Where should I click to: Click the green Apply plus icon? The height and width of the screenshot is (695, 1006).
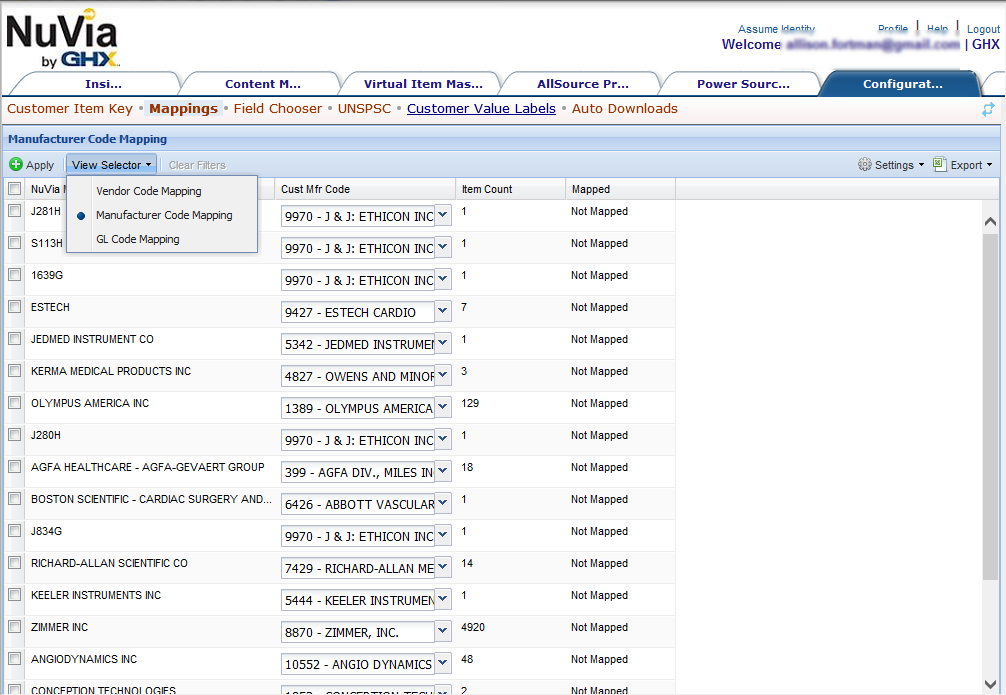click(16, 165)
